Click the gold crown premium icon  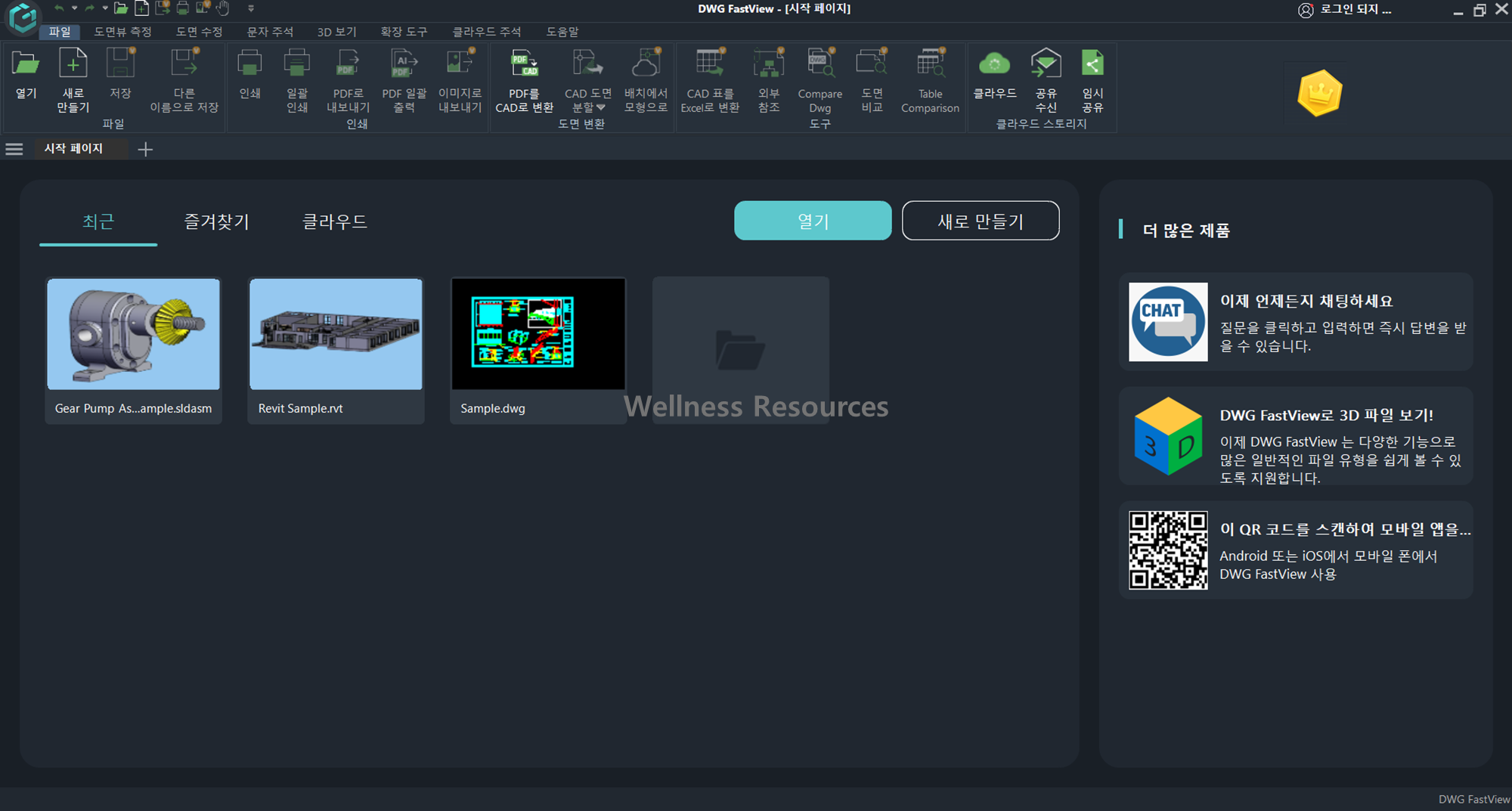tap(1319, 93)
